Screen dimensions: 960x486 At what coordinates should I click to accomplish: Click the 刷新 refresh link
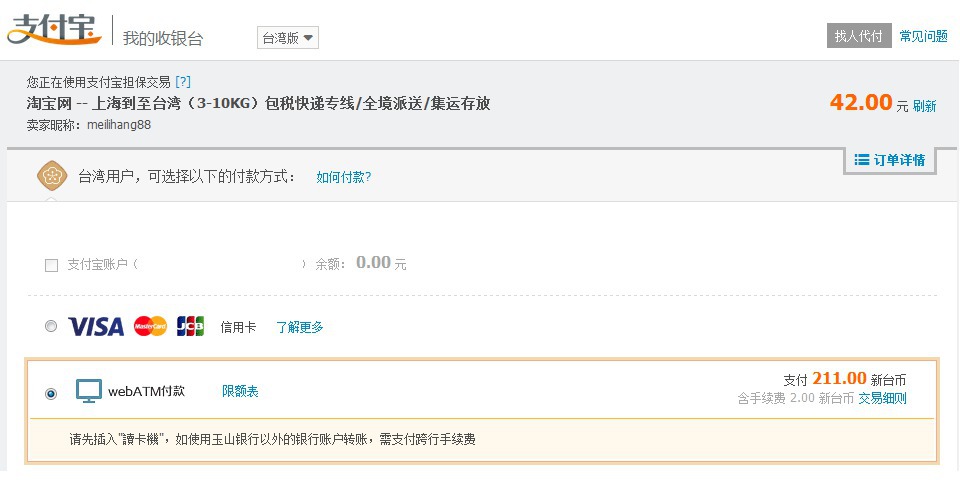(925, 106)
